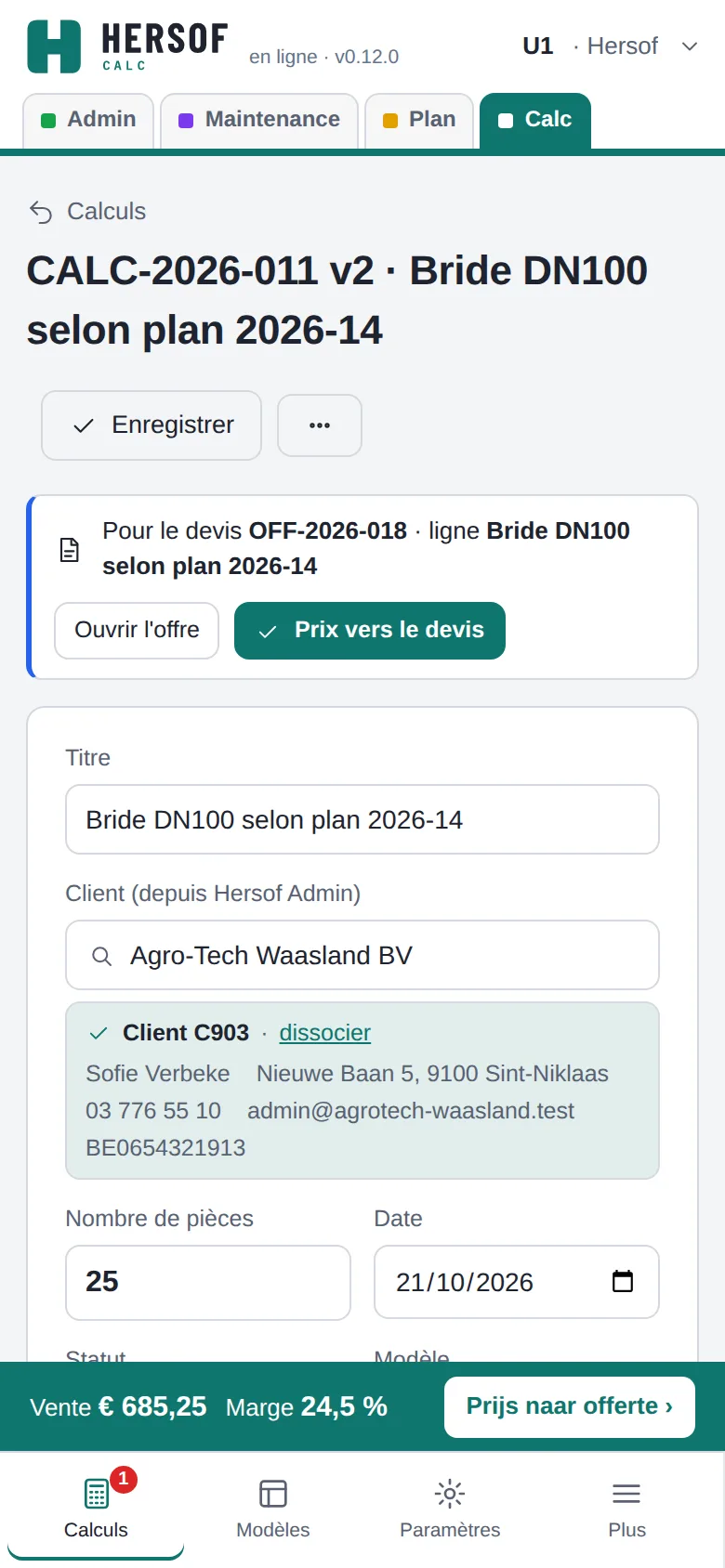Open the calendar picker icon

[x=623, y=1282]
